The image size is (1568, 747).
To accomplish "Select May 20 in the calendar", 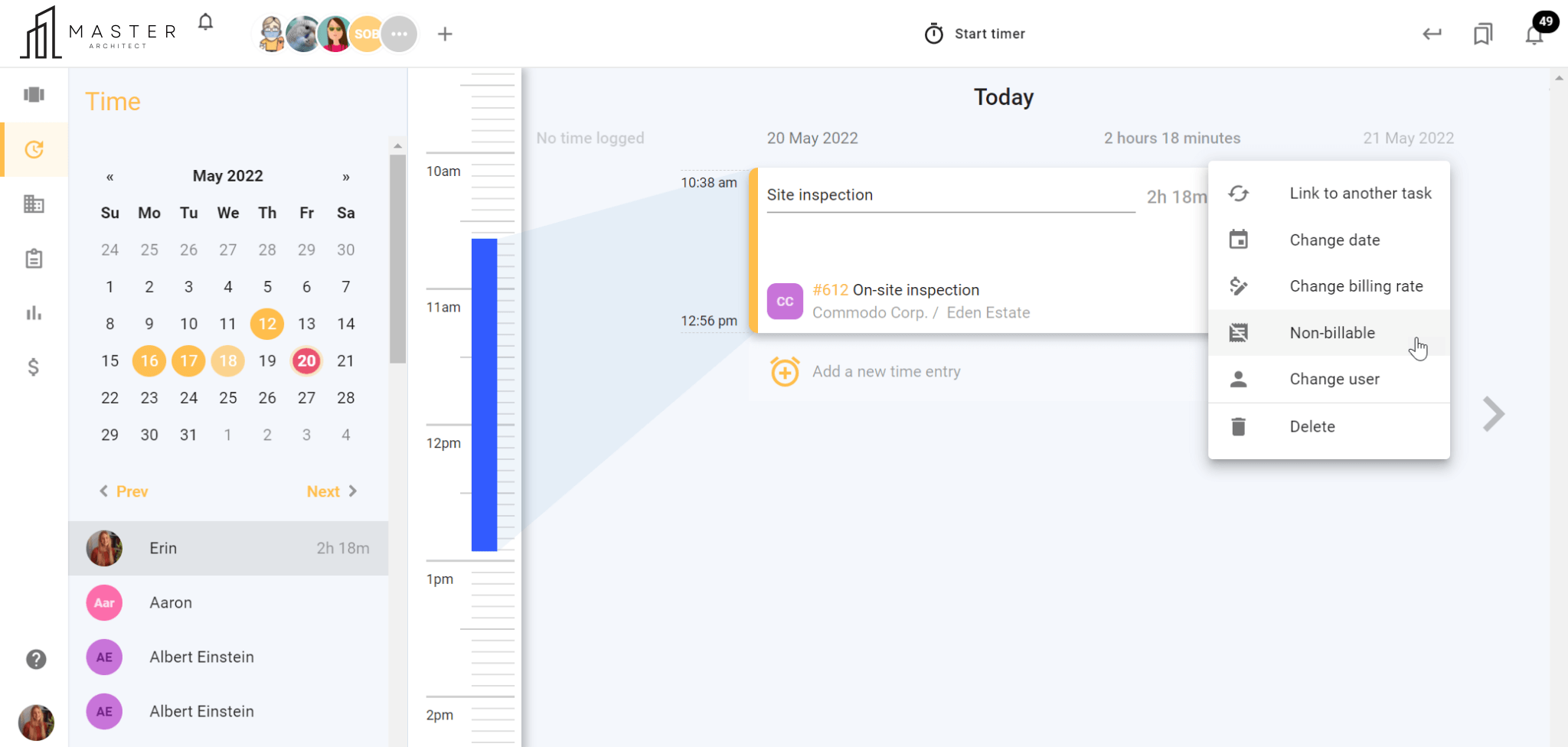I will tap(306, 360).
